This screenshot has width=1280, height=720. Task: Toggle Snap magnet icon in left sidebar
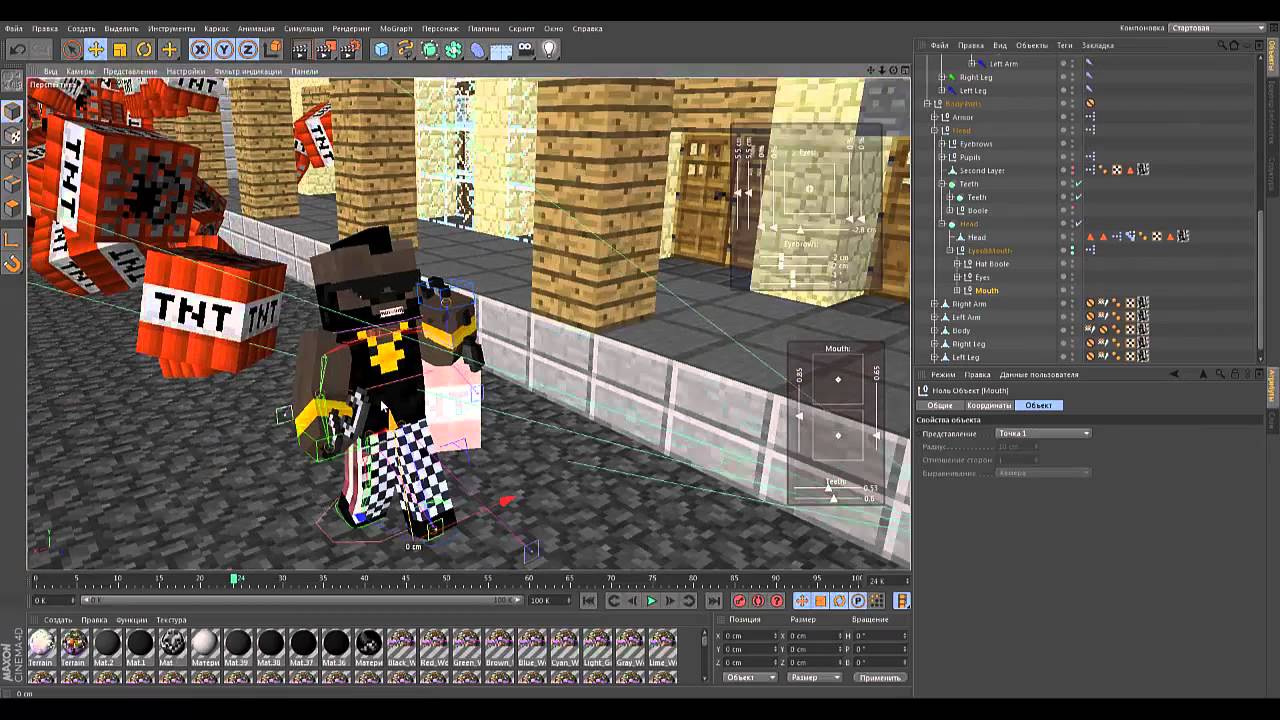click(x=12, y=263)
